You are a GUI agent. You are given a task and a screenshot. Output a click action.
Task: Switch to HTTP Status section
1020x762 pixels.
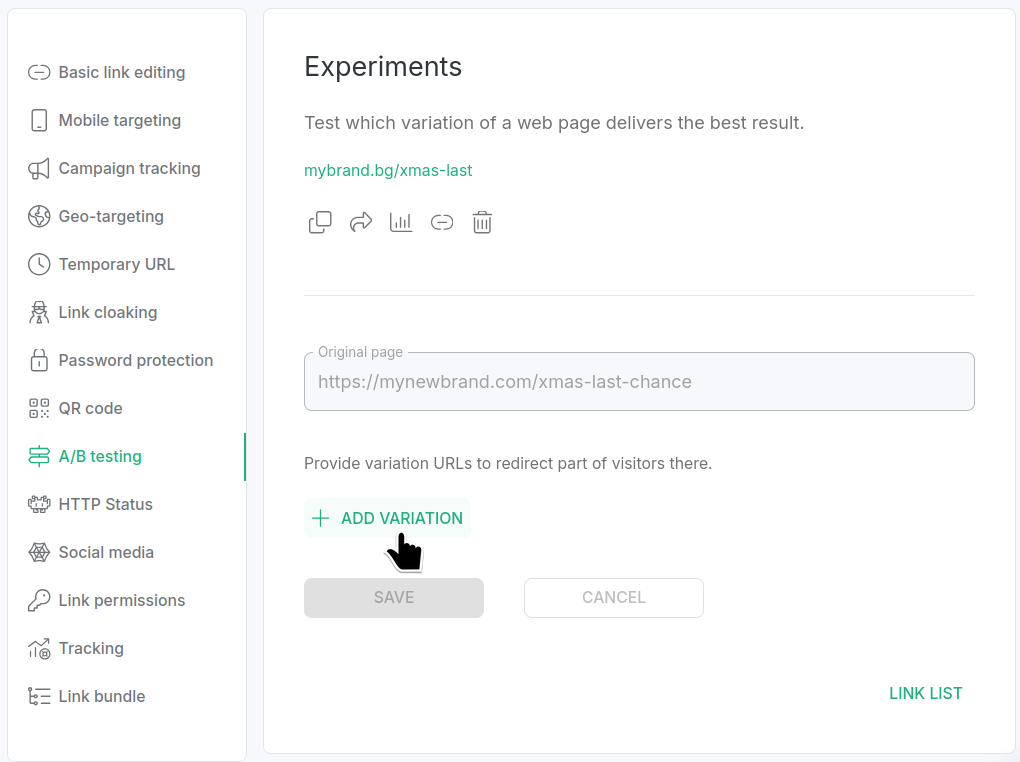tap(105, 504)
